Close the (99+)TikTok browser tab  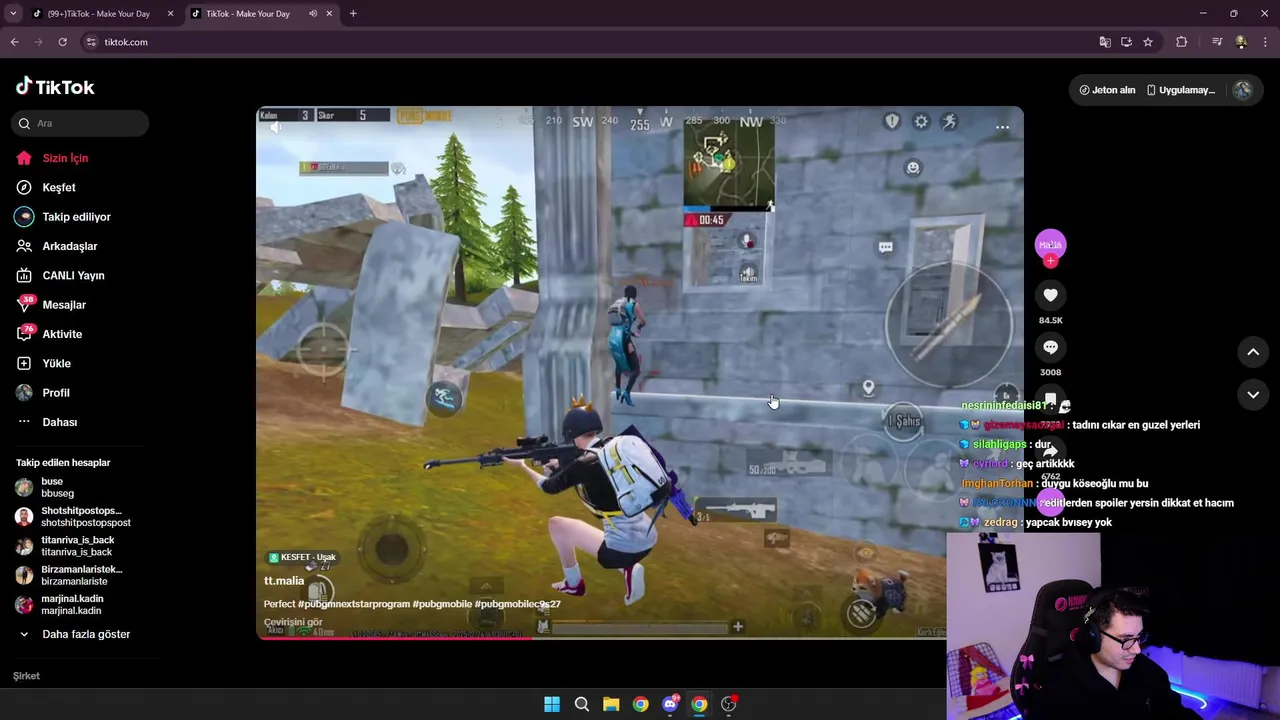[170, 14]
